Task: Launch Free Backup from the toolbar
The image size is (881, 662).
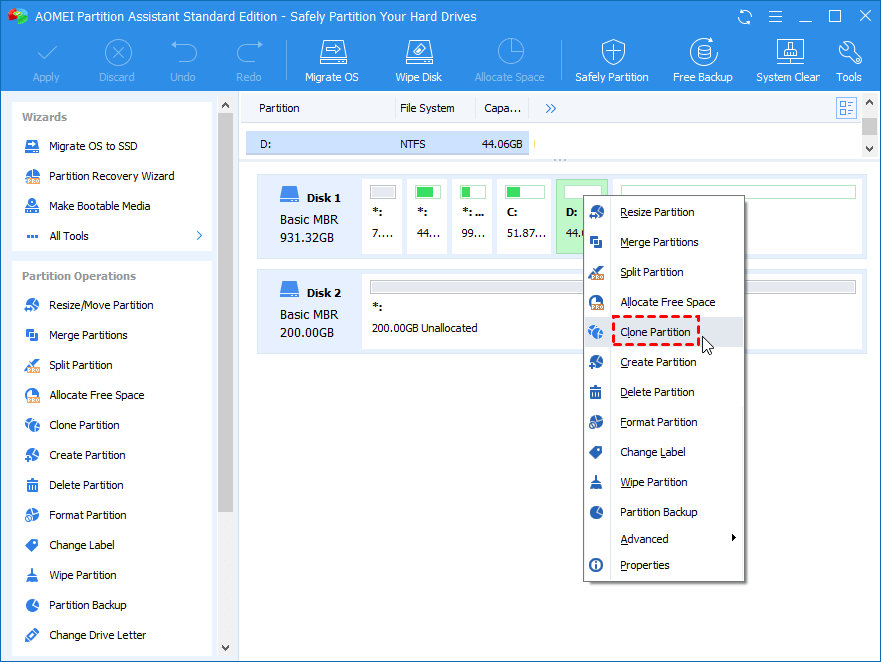Action: click(702, 61)
